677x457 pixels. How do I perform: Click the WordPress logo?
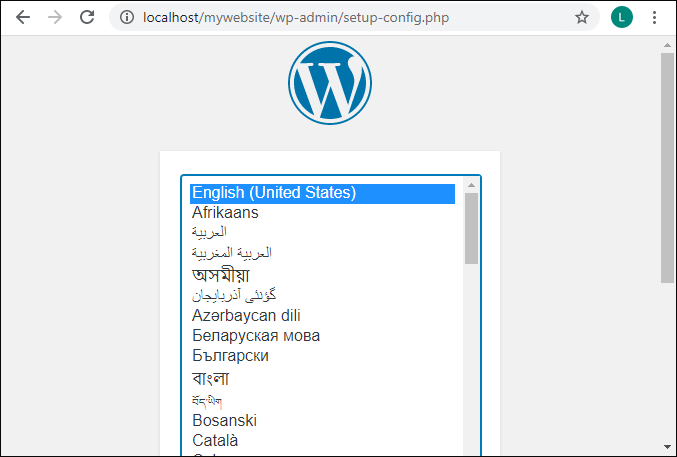click(330, 83)
